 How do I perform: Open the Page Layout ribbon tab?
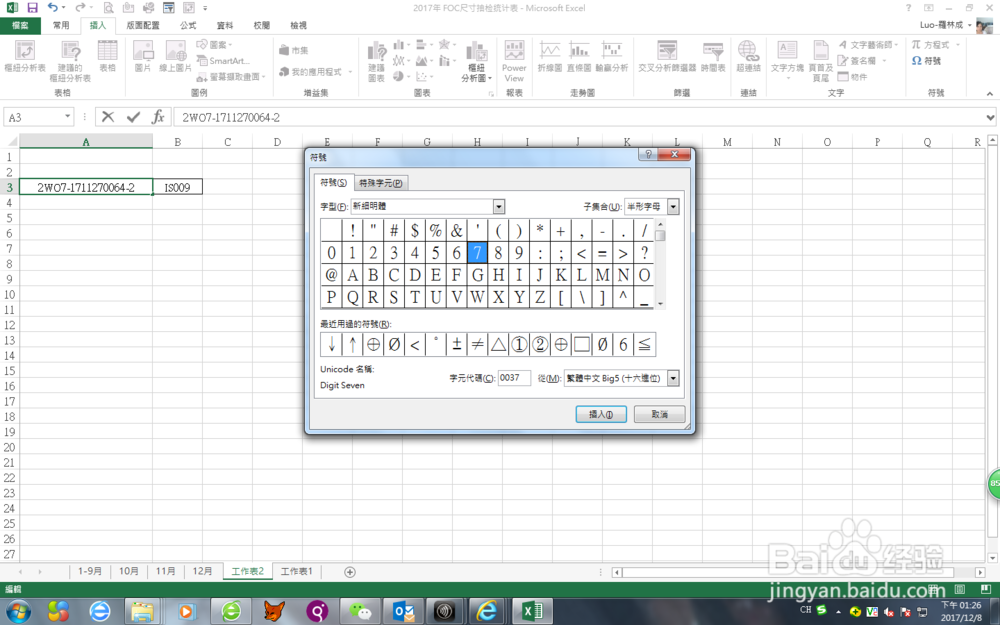pos(143,25)
